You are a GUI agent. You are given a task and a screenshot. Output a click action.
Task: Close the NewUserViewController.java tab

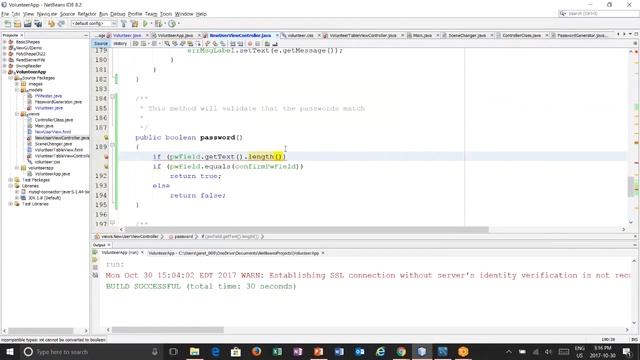tap(277, 36)
